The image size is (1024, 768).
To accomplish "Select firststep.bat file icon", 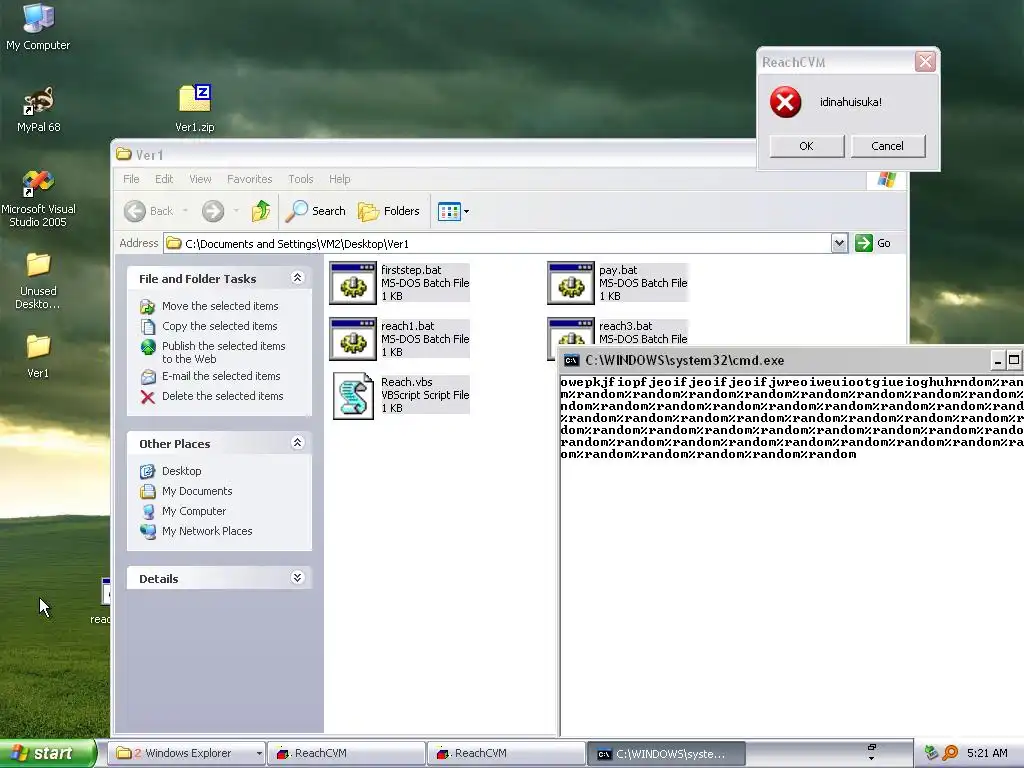I will pyautogui.click(x=353, y=283).
